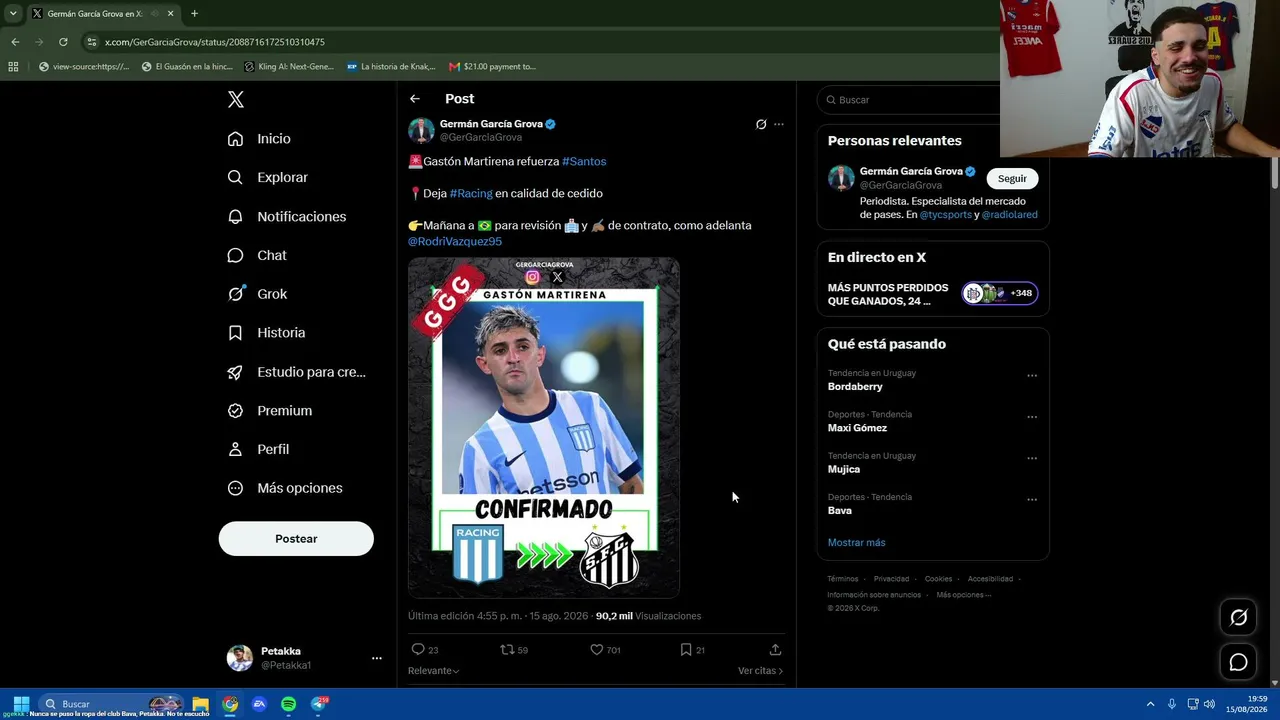The width and height of the screenshot is (1280, 720).
Task: Open Spotify from the taskbar
Action: click(x=288, y=704)
